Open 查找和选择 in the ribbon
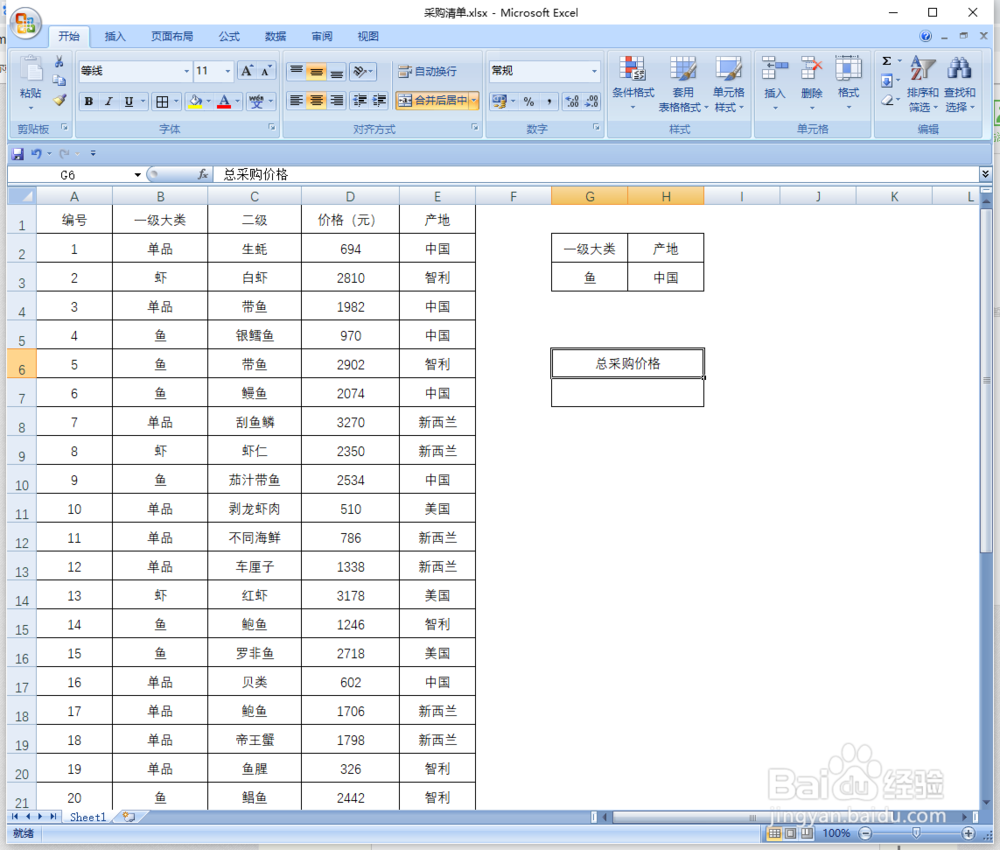Screen dimensions: 1000x850 pyautogui.click(x=959, y=85)
